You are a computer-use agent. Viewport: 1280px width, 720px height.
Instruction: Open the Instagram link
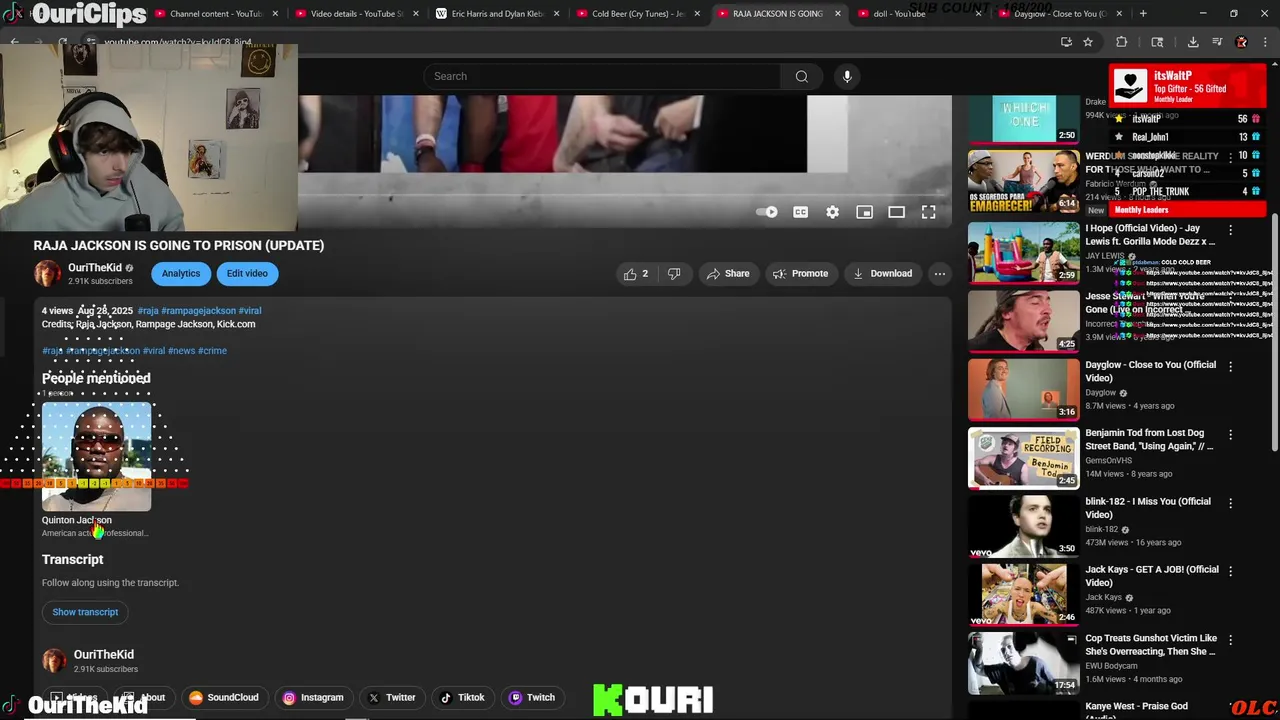(313, 698)
